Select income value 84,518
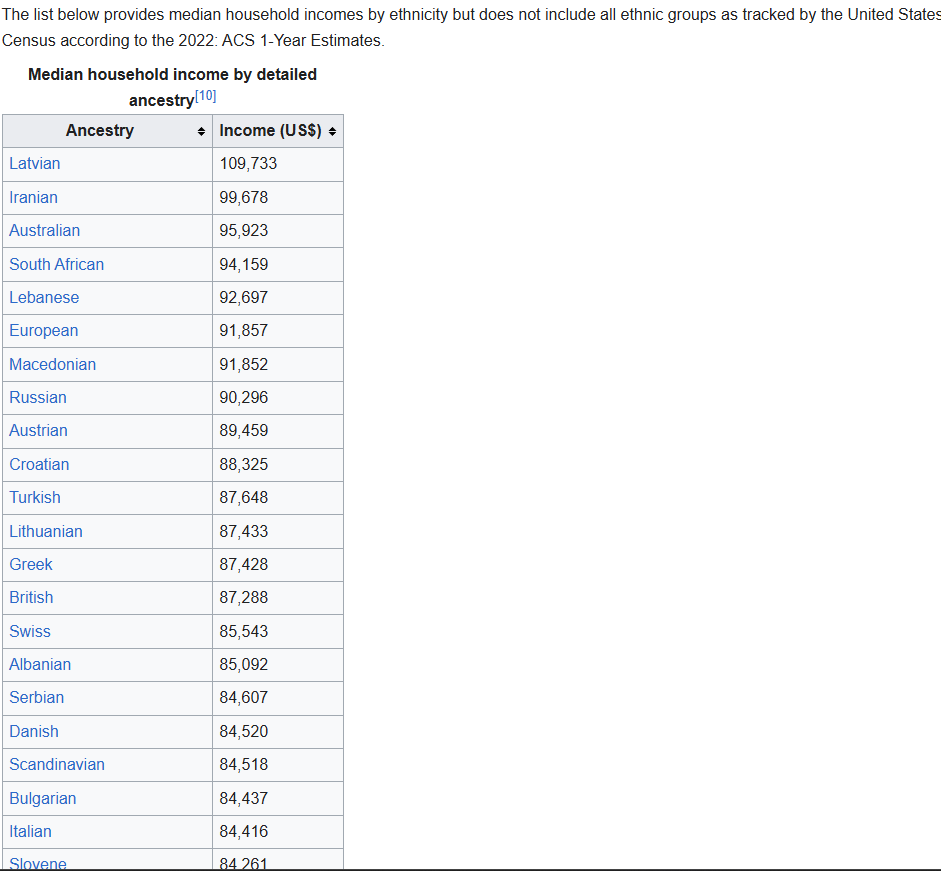 (x=244, y=764)
